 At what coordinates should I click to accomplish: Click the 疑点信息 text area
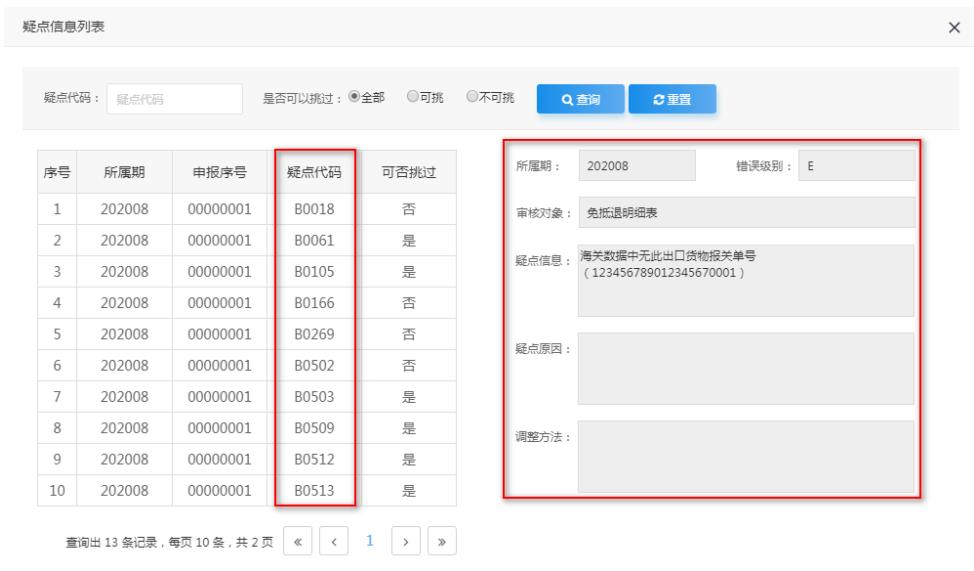point(746,280)
